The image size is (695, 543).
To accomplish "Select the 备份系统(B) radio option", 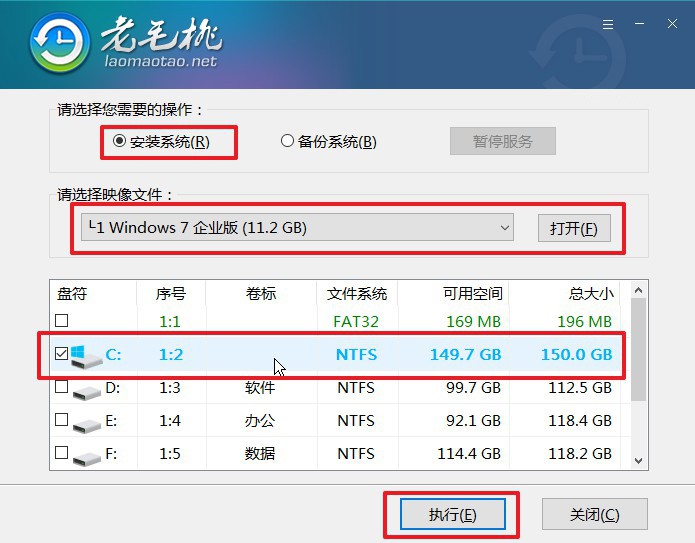I will click(288, 141).
